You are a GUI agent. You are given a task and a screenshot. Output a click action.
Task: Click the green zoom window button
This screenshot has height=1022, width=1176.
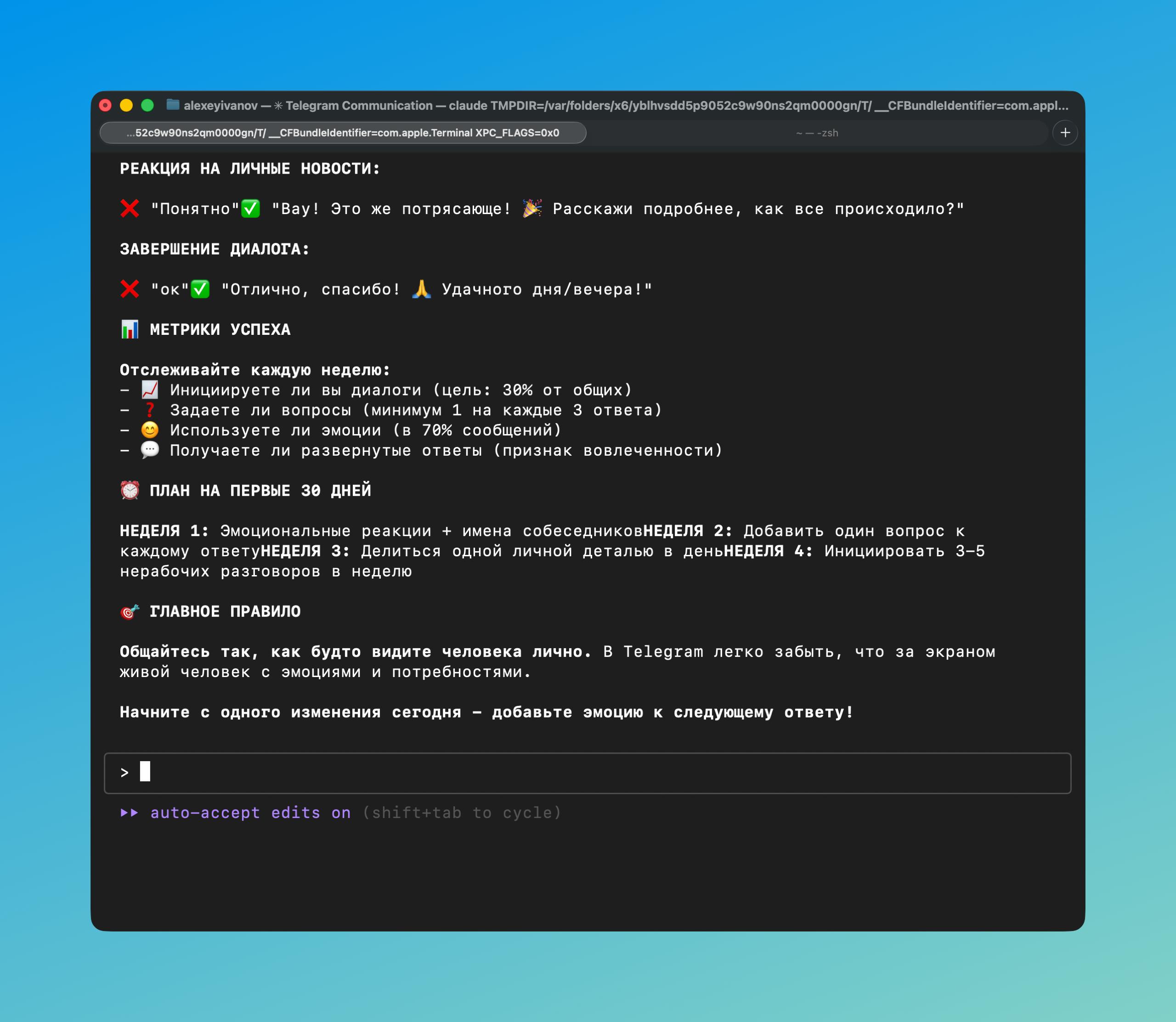tap(147, 106)
